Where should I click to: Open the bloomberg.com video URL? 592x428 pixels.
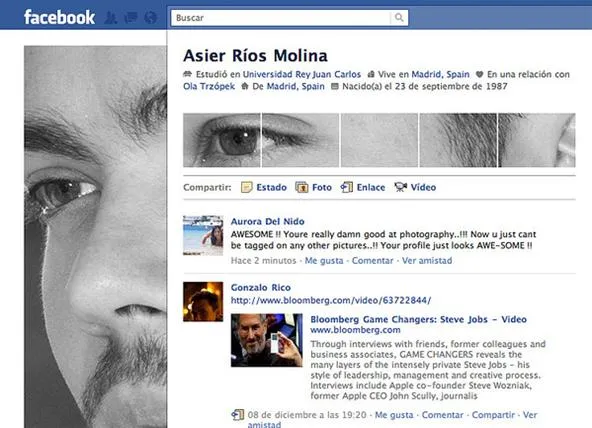click(331, 300)
